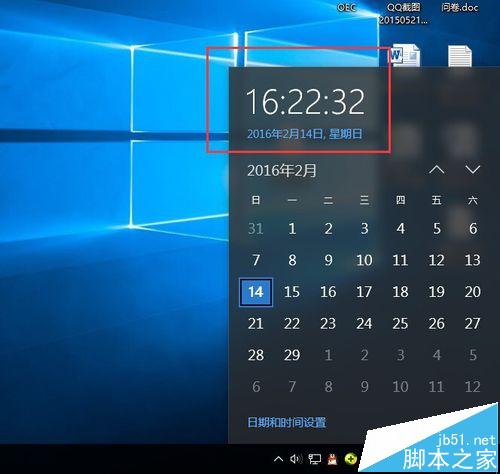
Task: Select day 17 in calendar
Action: (364, 292)
